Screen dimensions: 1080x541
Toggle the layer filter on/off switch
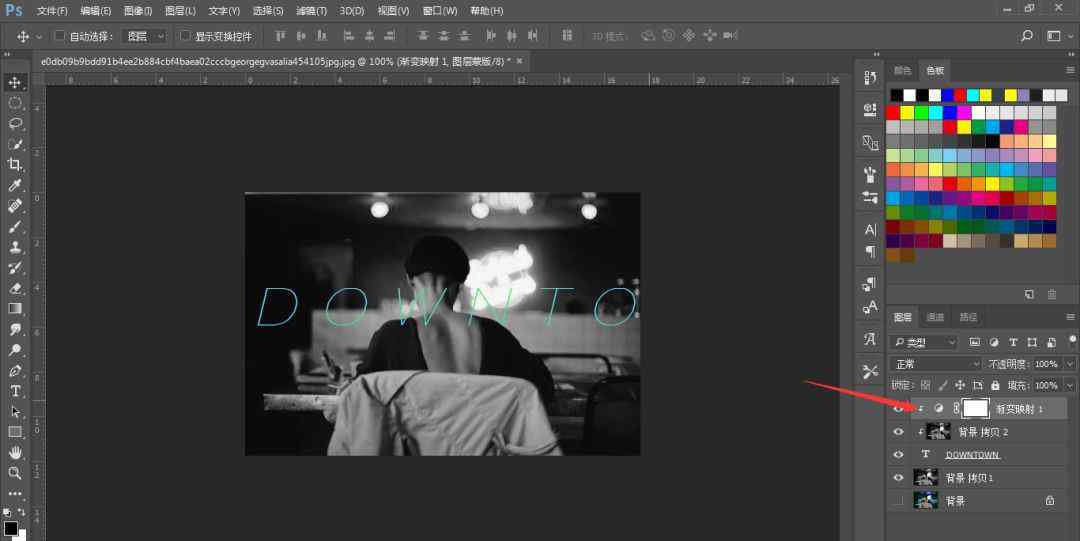[1072, 340]
